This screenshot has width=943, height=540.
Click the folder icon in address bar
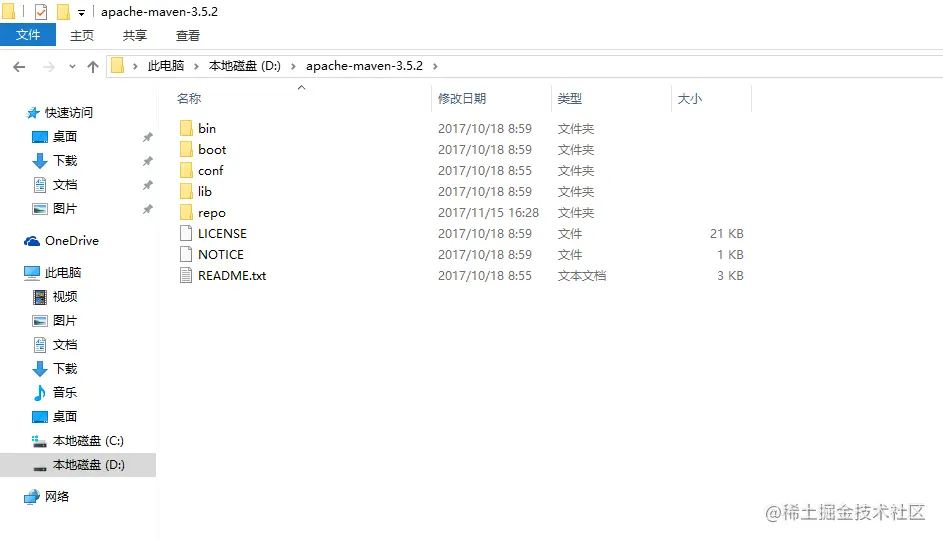pyautogui.click(x=118, y=66)
